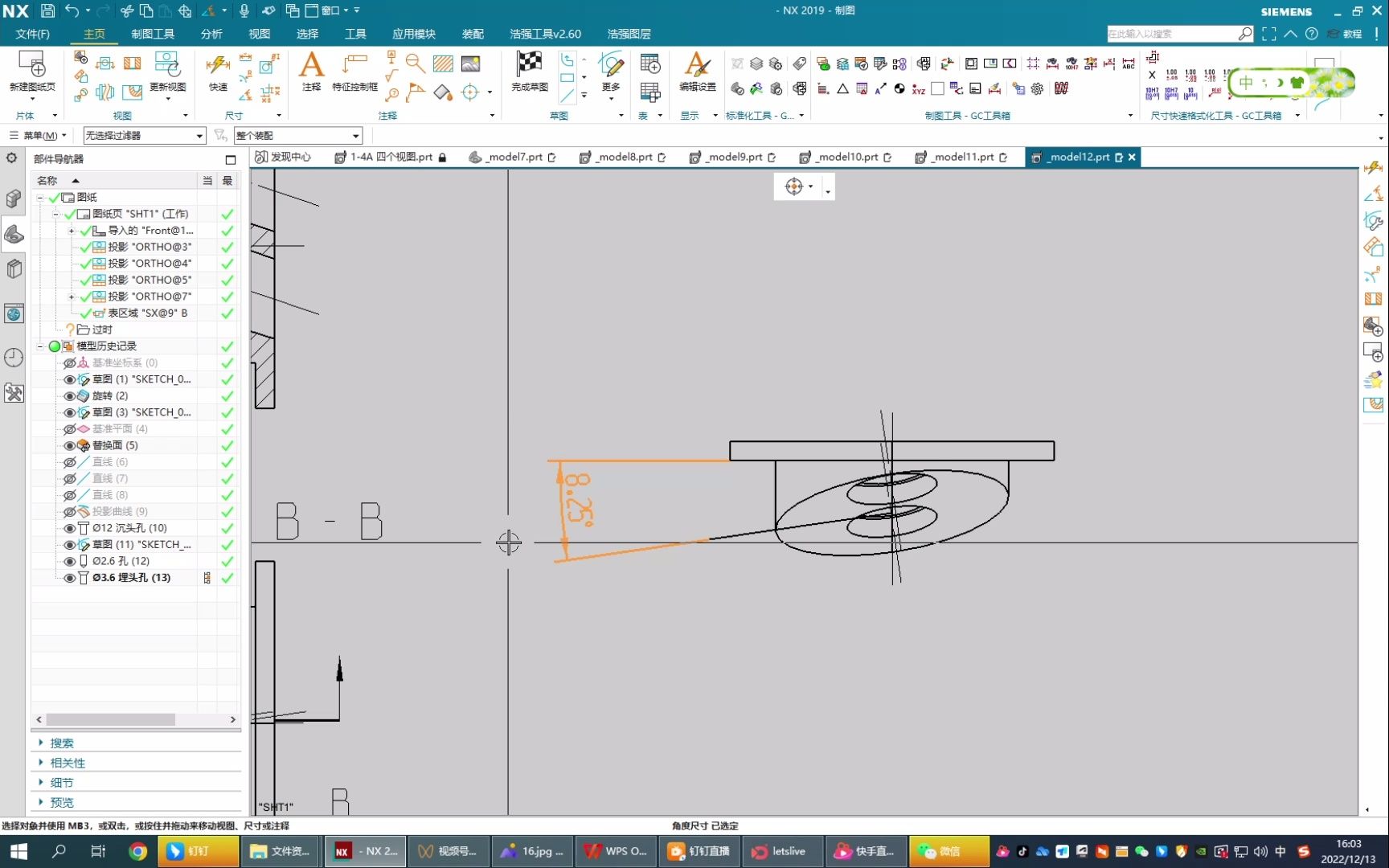Open the History clock sidebar icon
Image resolution: width=1389 pixels, height=868 pixels.
[x=14, y=358]
